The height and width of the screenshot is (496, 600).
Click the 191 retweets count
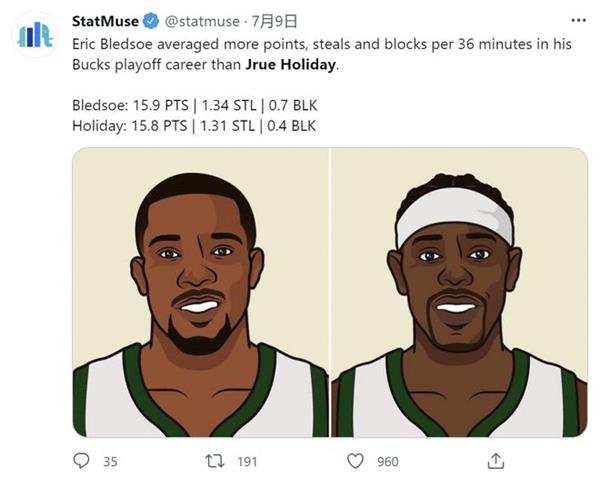pyautogui.click(x=247, y=462)
